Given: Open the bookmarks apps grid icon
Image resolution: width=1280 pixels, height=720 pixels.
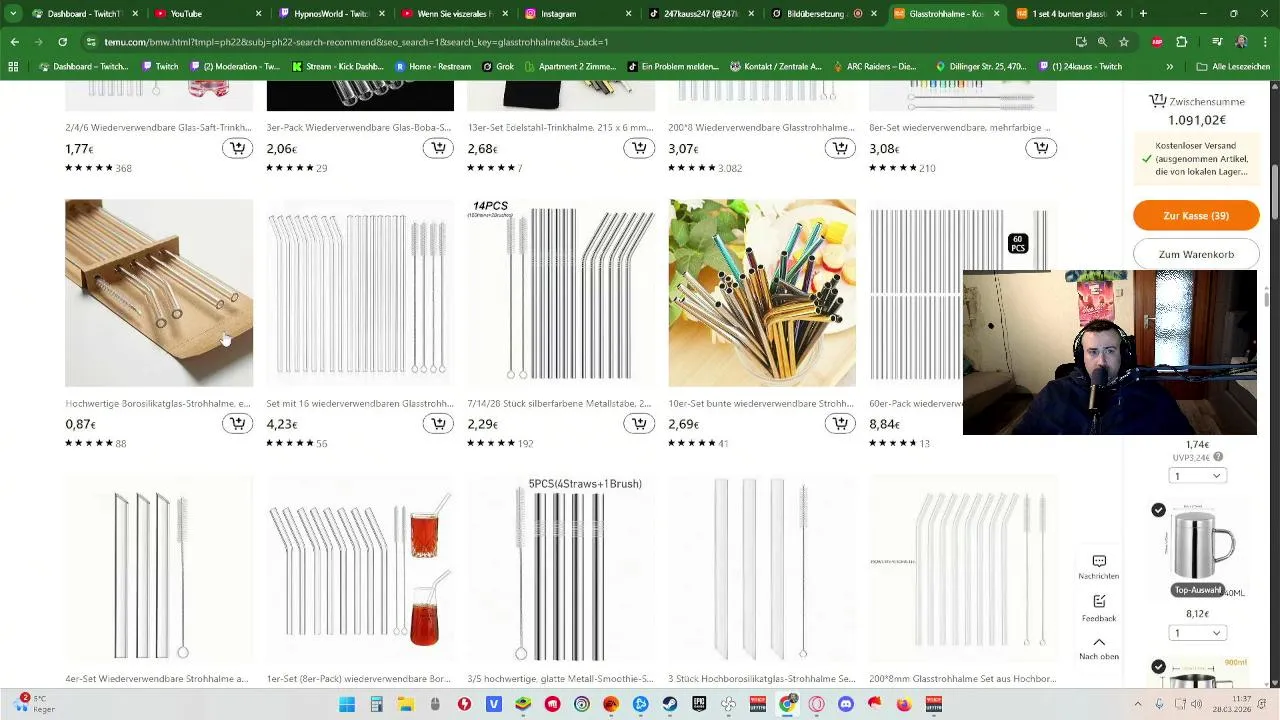Looking at the screenshot, I should point(13,67).
